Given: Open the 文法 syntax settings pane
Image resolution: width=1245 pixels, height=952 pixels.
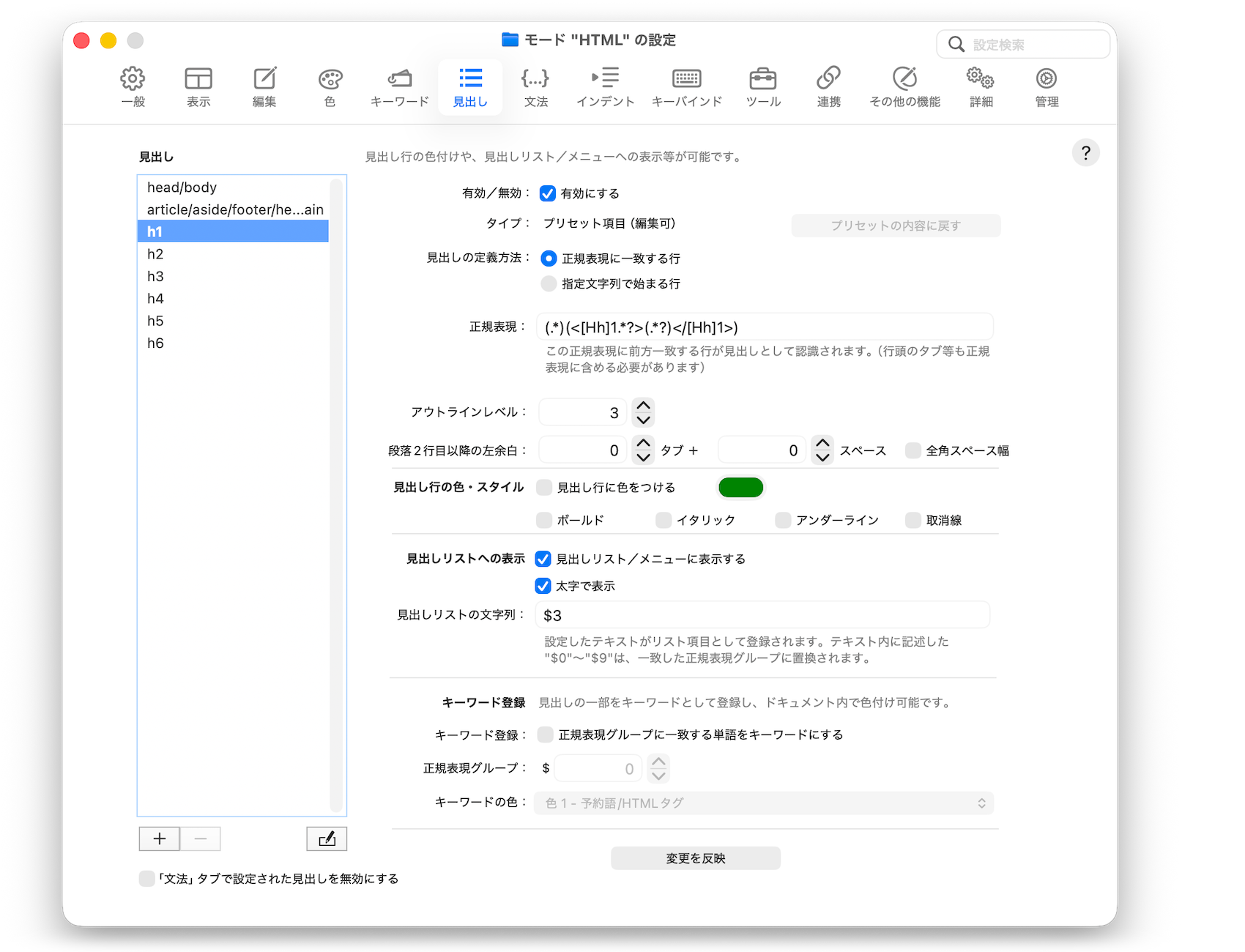Looking at the screenshot, I should coord(535,86).
